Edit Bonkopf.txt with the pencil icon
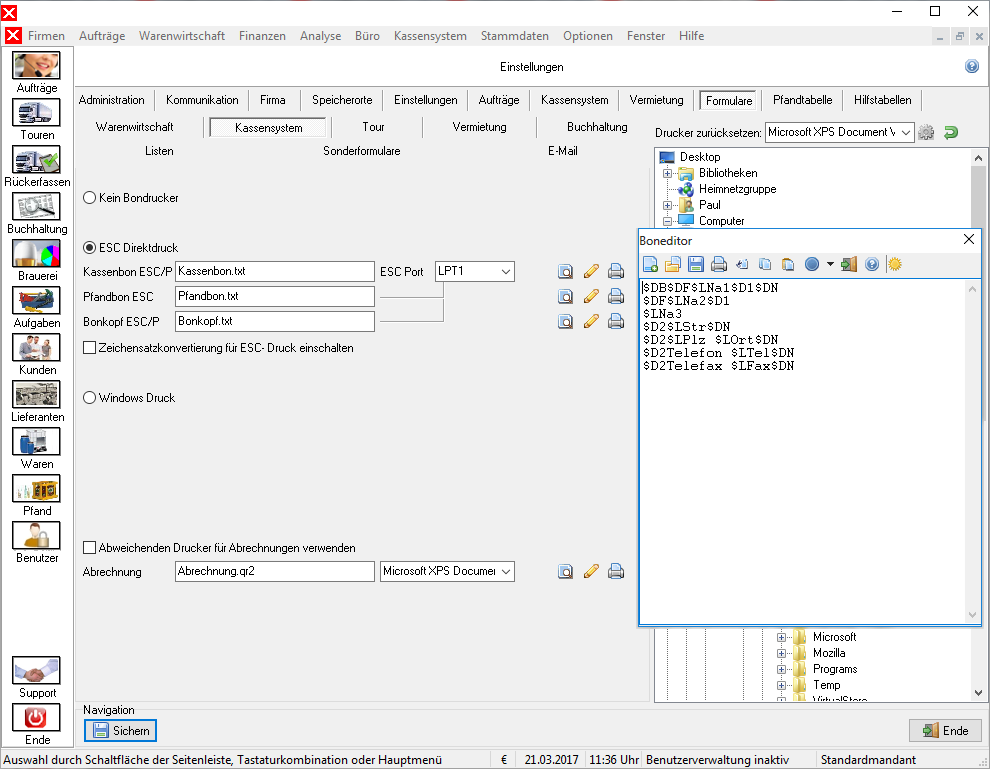 (x=591, y=321)
